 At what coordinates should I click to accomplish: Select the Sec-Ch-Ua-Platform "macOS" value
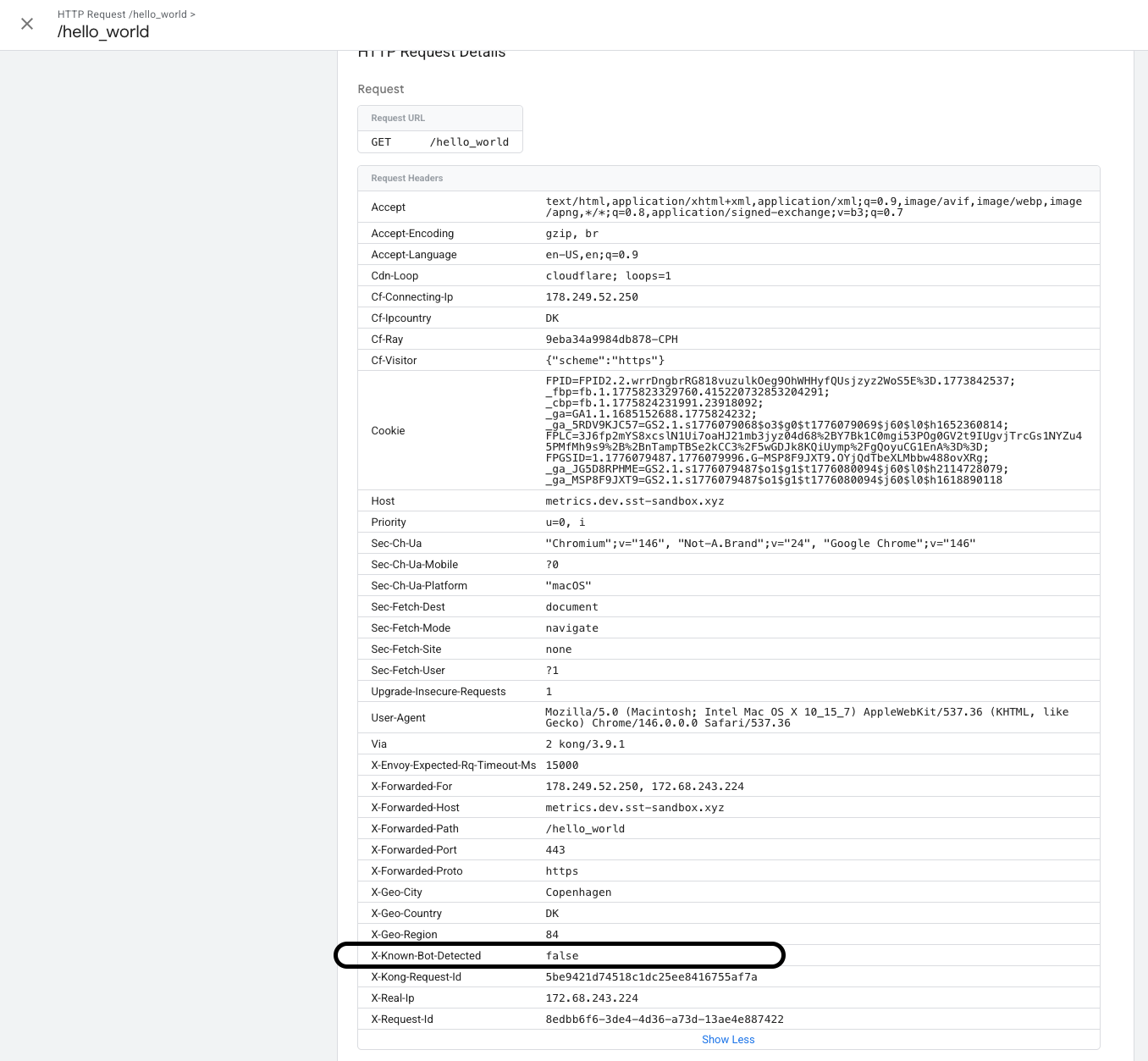(x=568, y=586)
